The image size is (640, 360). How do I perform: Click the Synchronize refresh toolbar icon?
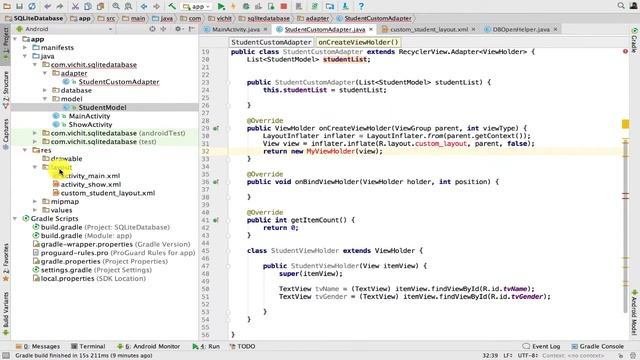click(32, 6)
